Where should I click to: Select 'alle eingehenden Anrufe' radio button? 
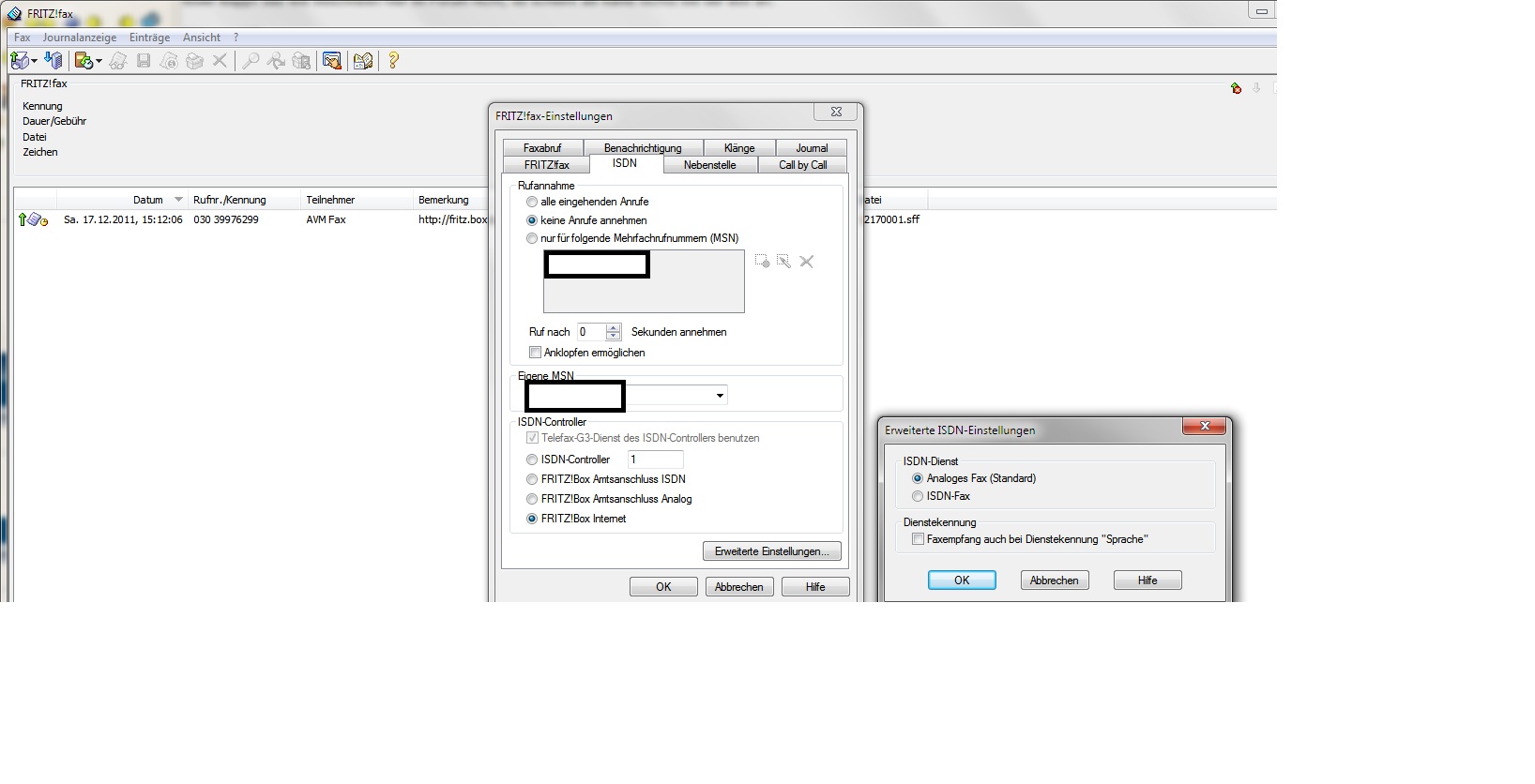pos(532,202)
